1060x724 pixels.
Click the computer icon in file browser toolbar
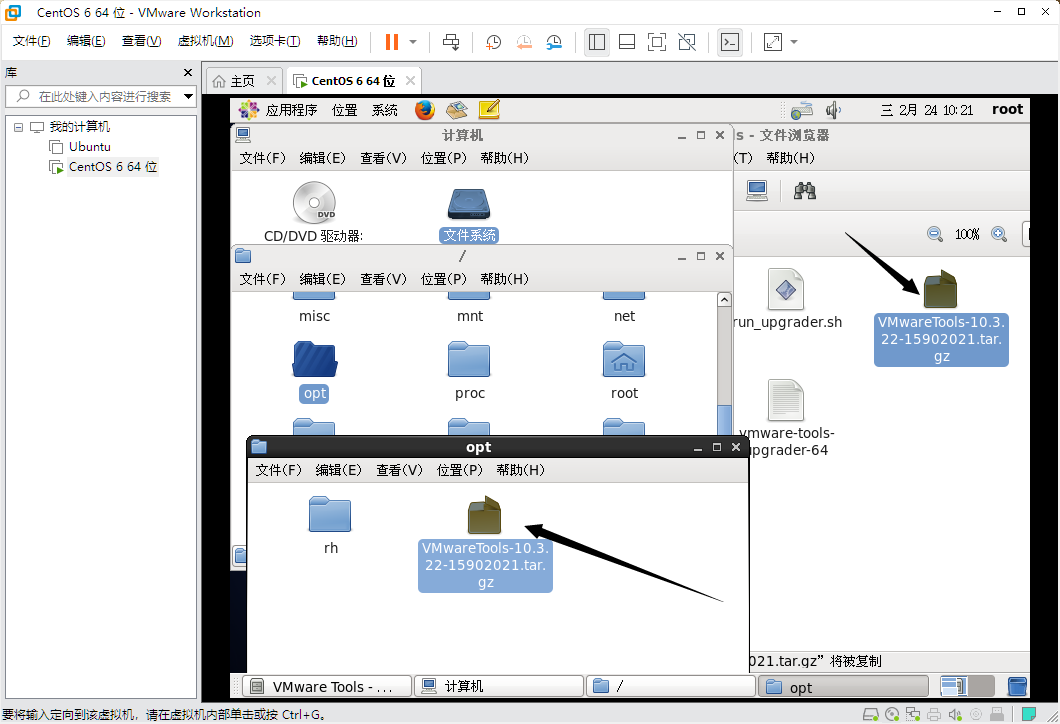pos(756,191)
